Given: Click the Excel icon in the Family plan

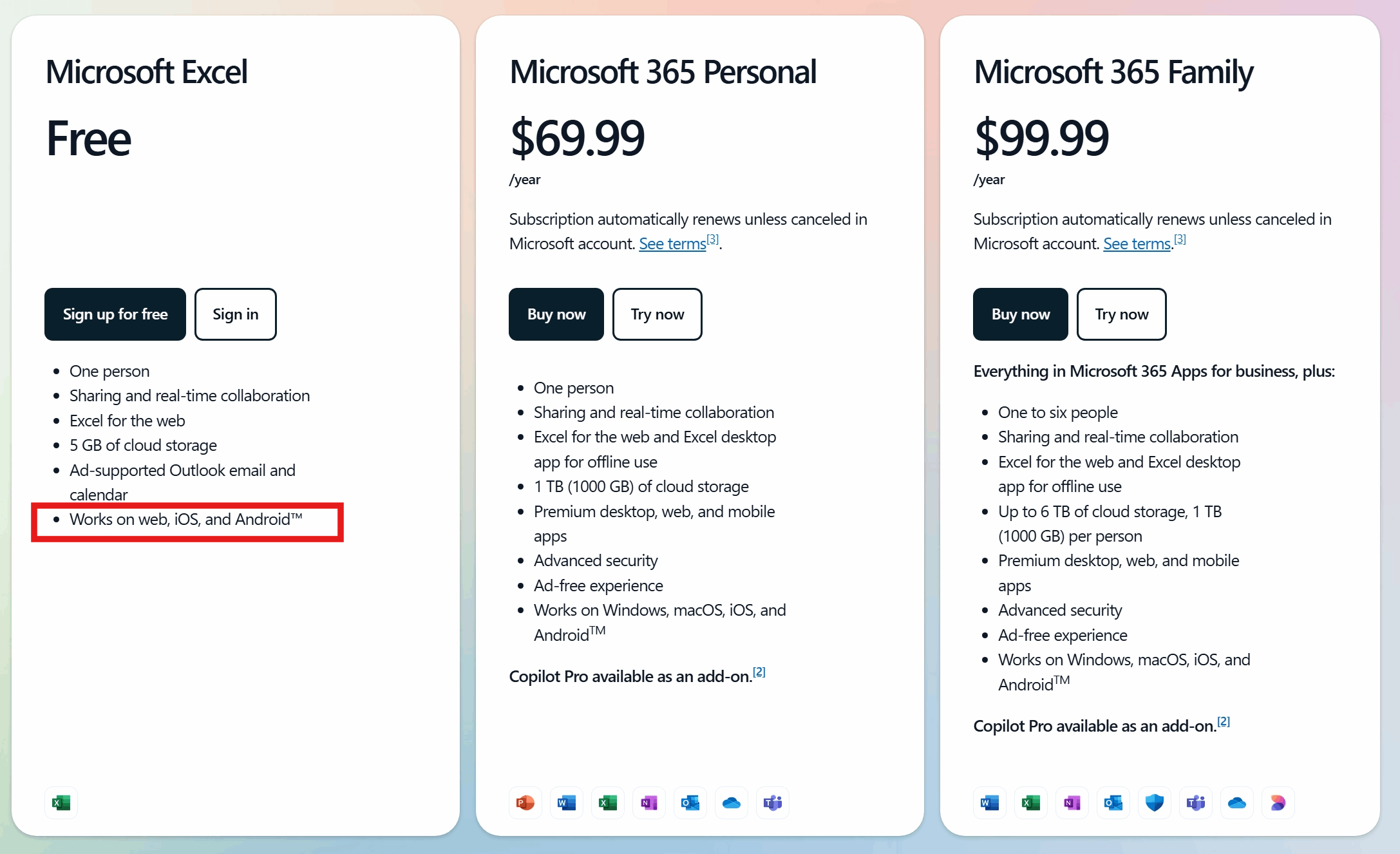Looking at the screenshot, I should pos(1031,802).
